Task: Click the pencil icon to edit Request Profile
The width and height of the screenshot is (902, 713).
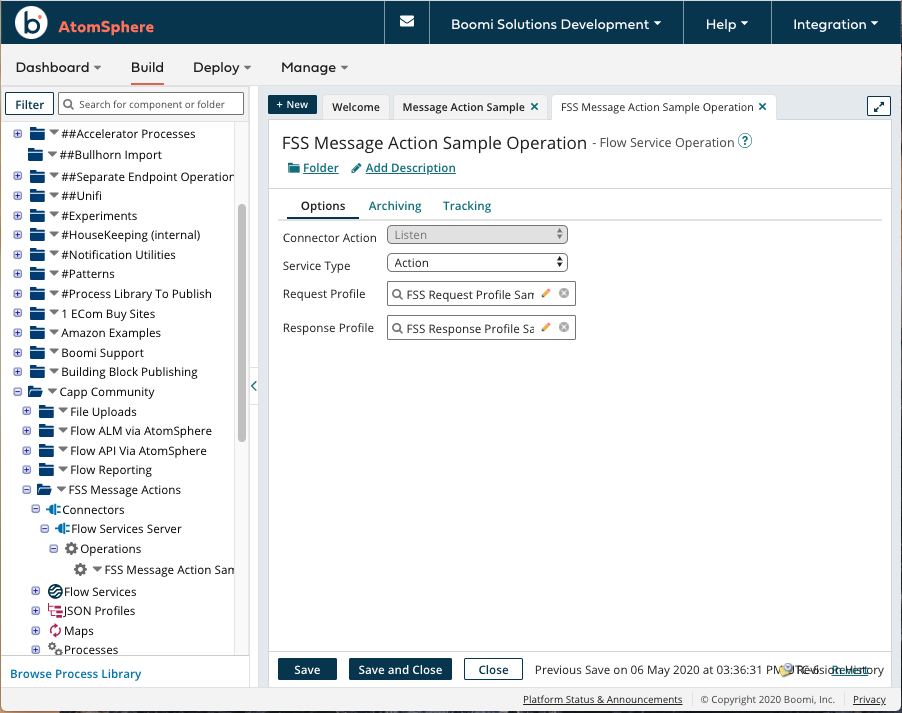Action: coord(546,293)
